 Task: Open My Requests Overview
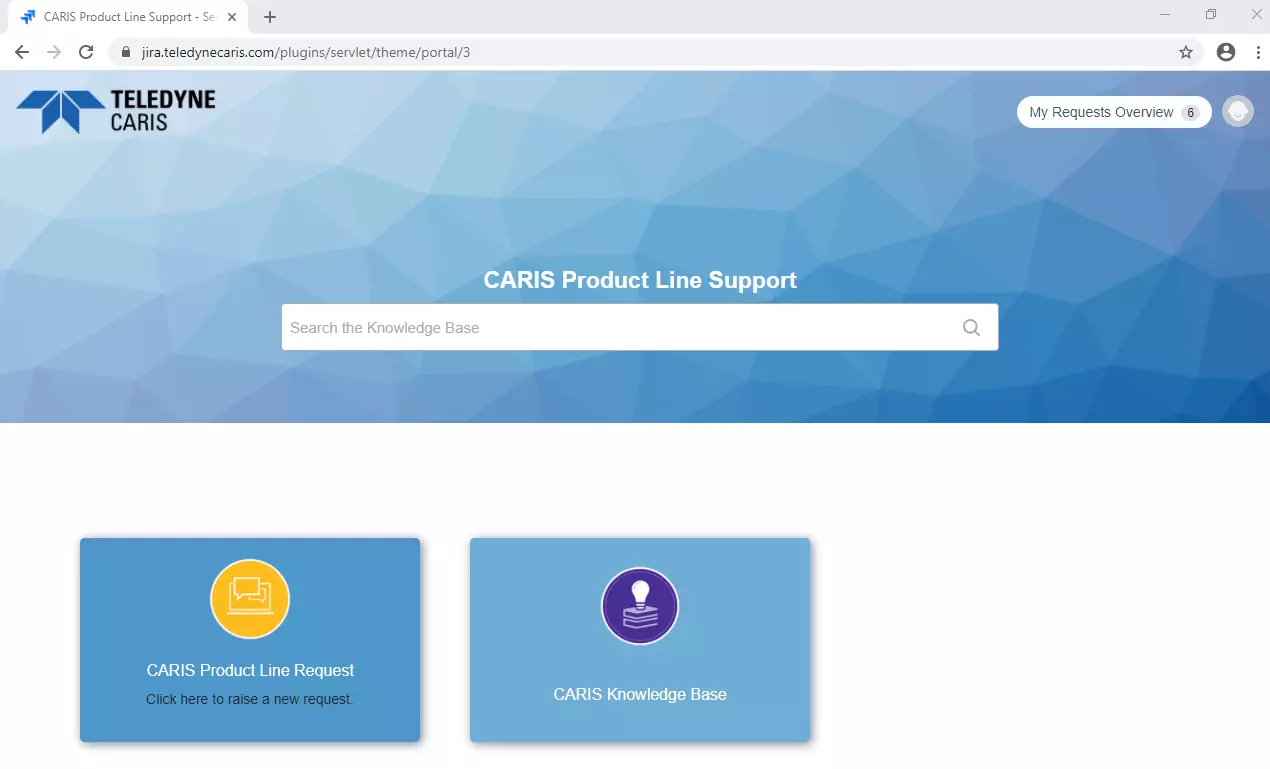(x=1100, y=111)
